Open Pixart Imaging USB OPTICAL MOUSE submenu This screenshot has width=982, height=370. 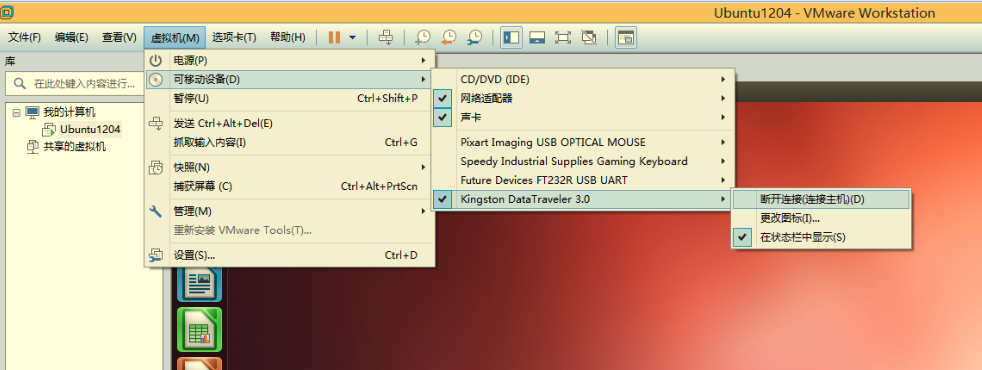coord(583,143)
